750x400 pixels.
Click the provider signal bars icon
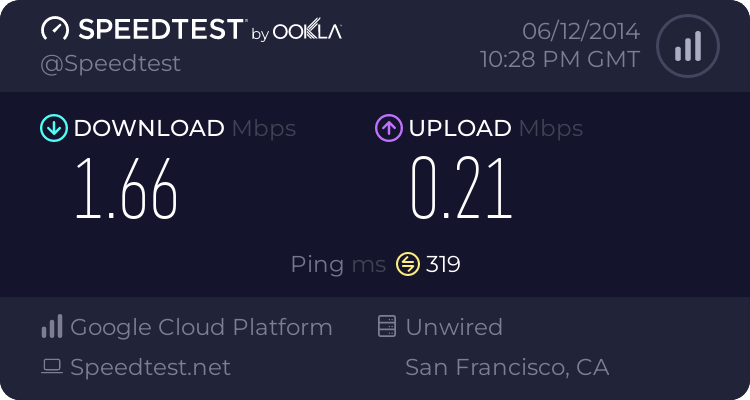(52, 326)
